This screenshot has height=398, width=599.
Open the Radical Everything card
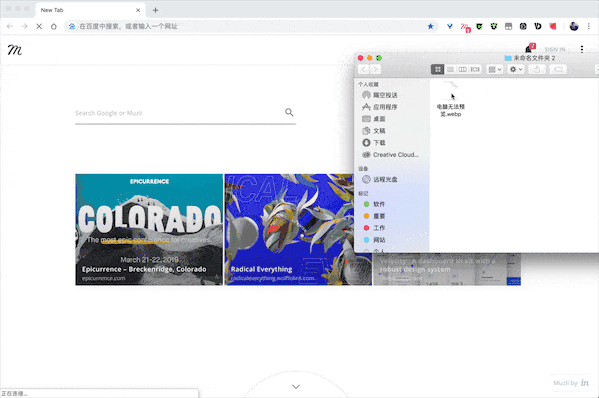(298, 230)
